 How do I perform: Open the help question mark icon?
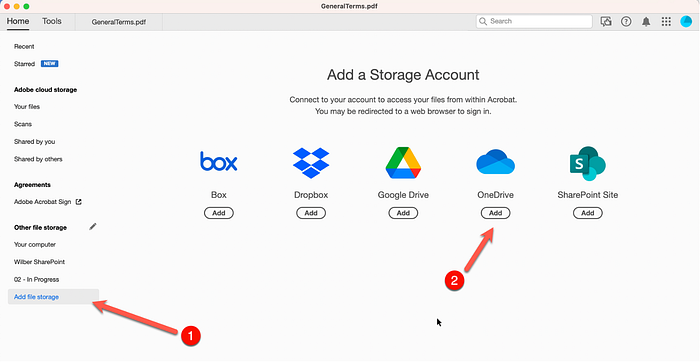click(x=626, y=21)
